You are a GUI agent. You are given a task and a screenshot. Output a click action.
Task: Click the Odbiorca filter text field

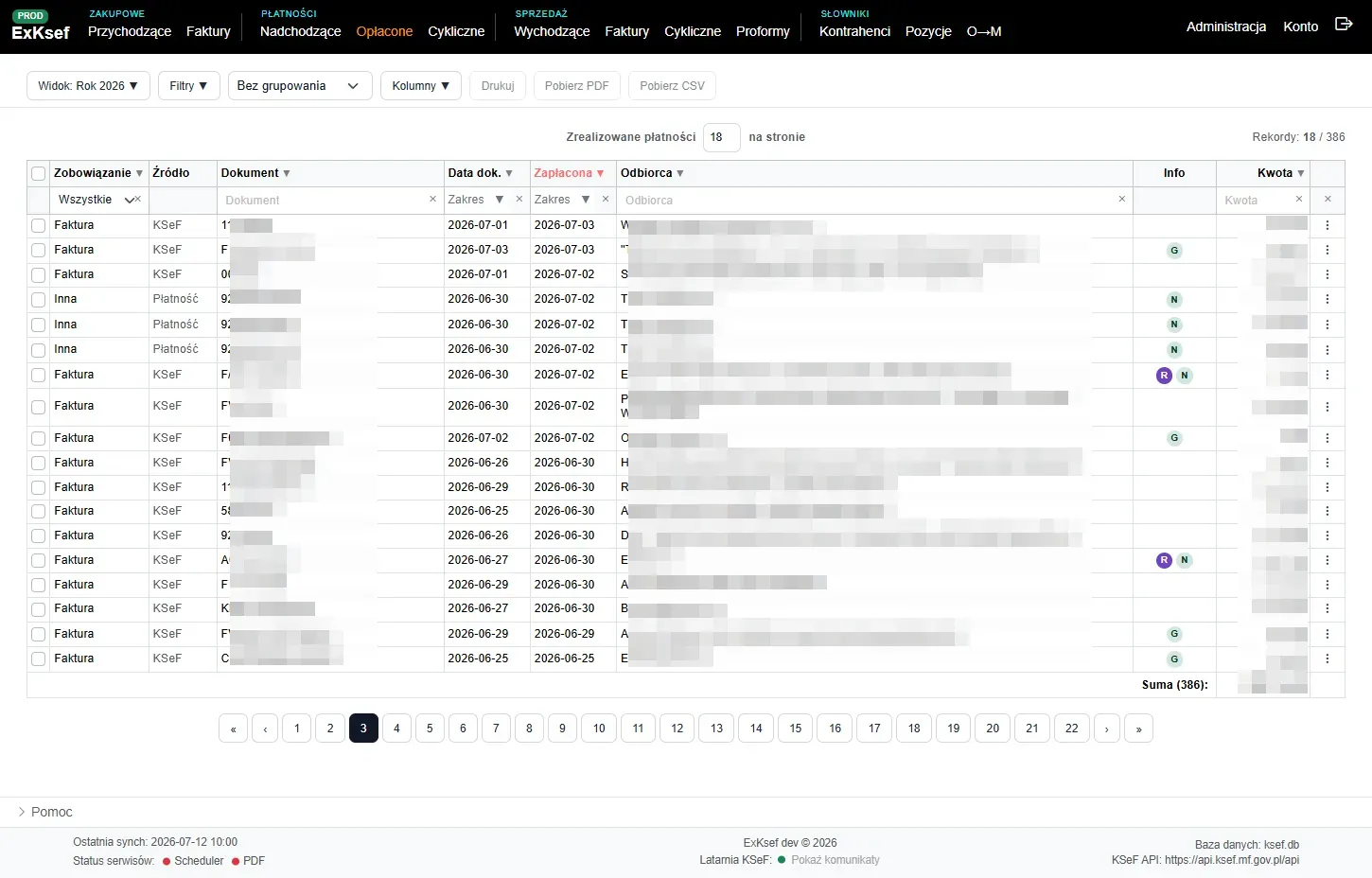pyautogui.click(x=866, y=200)
